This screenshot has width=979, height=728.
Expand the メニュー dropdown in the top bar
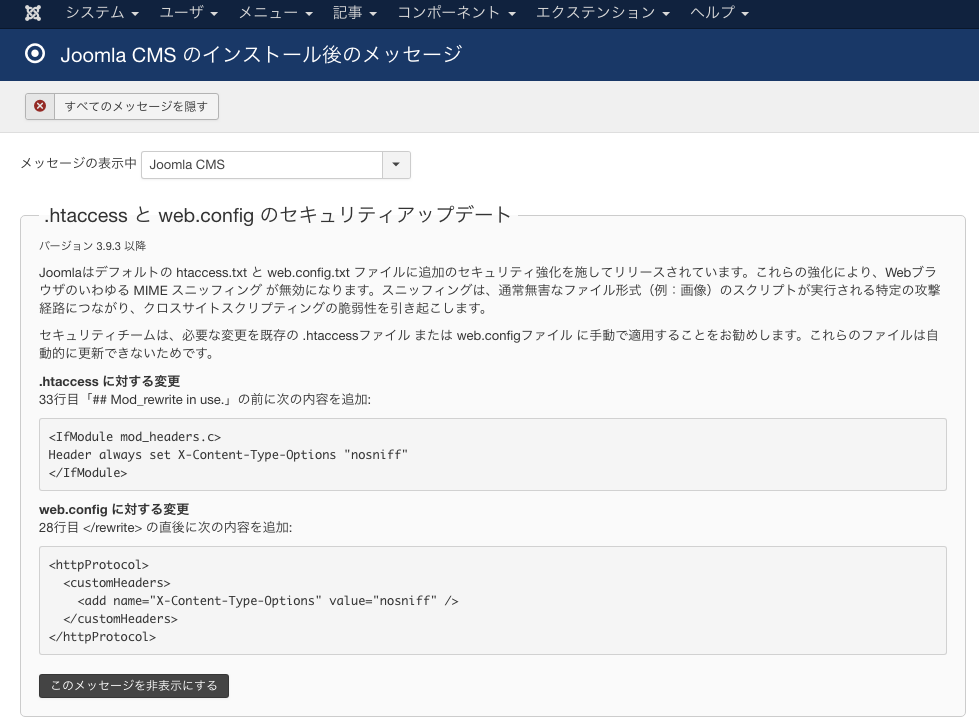pyautogui.click(x=275, y=13)
